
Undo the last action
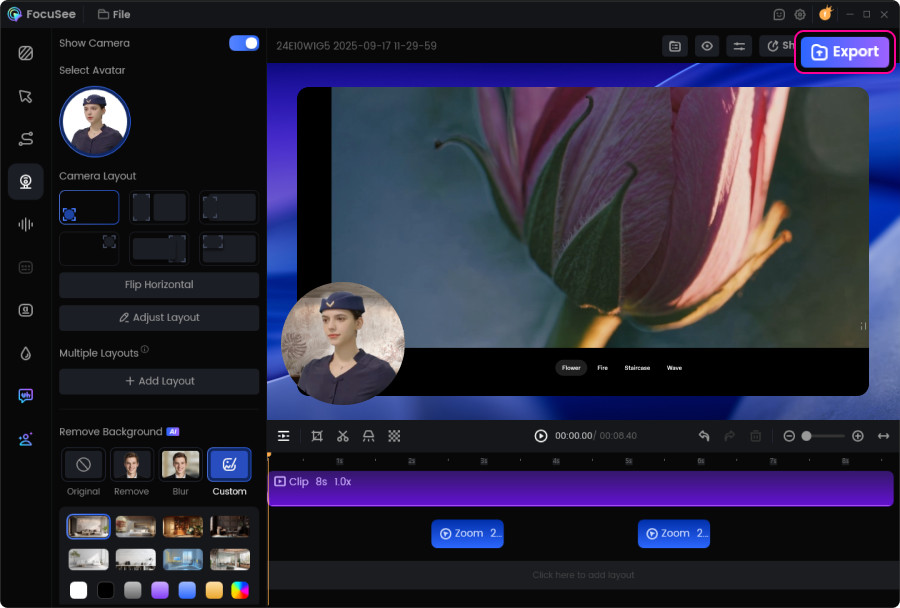click(x=704, y=436)
